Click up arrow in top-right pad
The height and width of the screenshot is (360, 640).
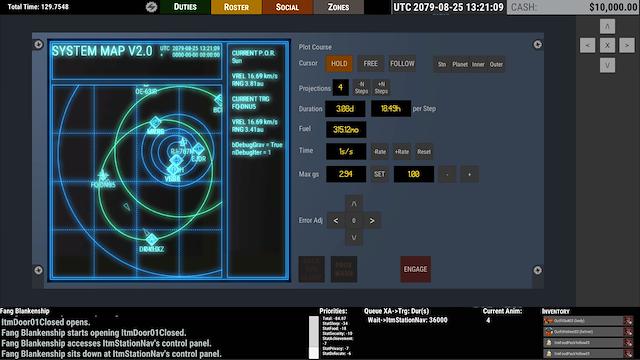point(607,27)
